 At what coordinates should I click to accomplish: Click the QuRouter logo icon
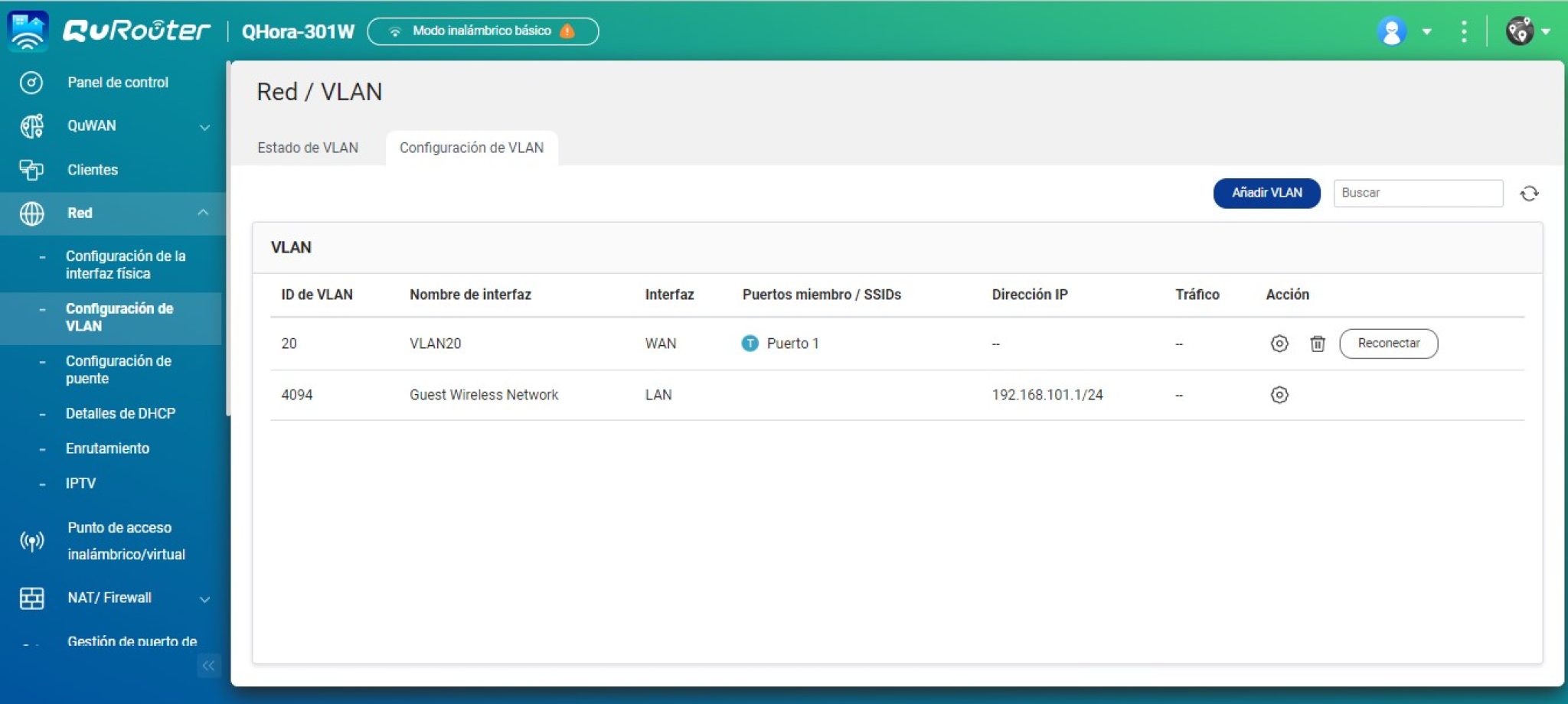point(28,31)
